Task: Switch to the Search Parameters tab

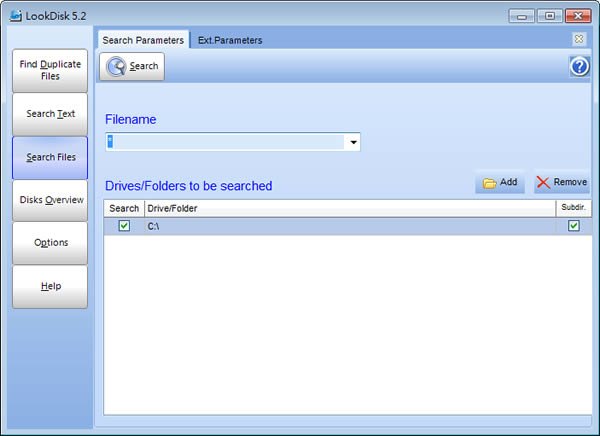Action: pos(143,40)
